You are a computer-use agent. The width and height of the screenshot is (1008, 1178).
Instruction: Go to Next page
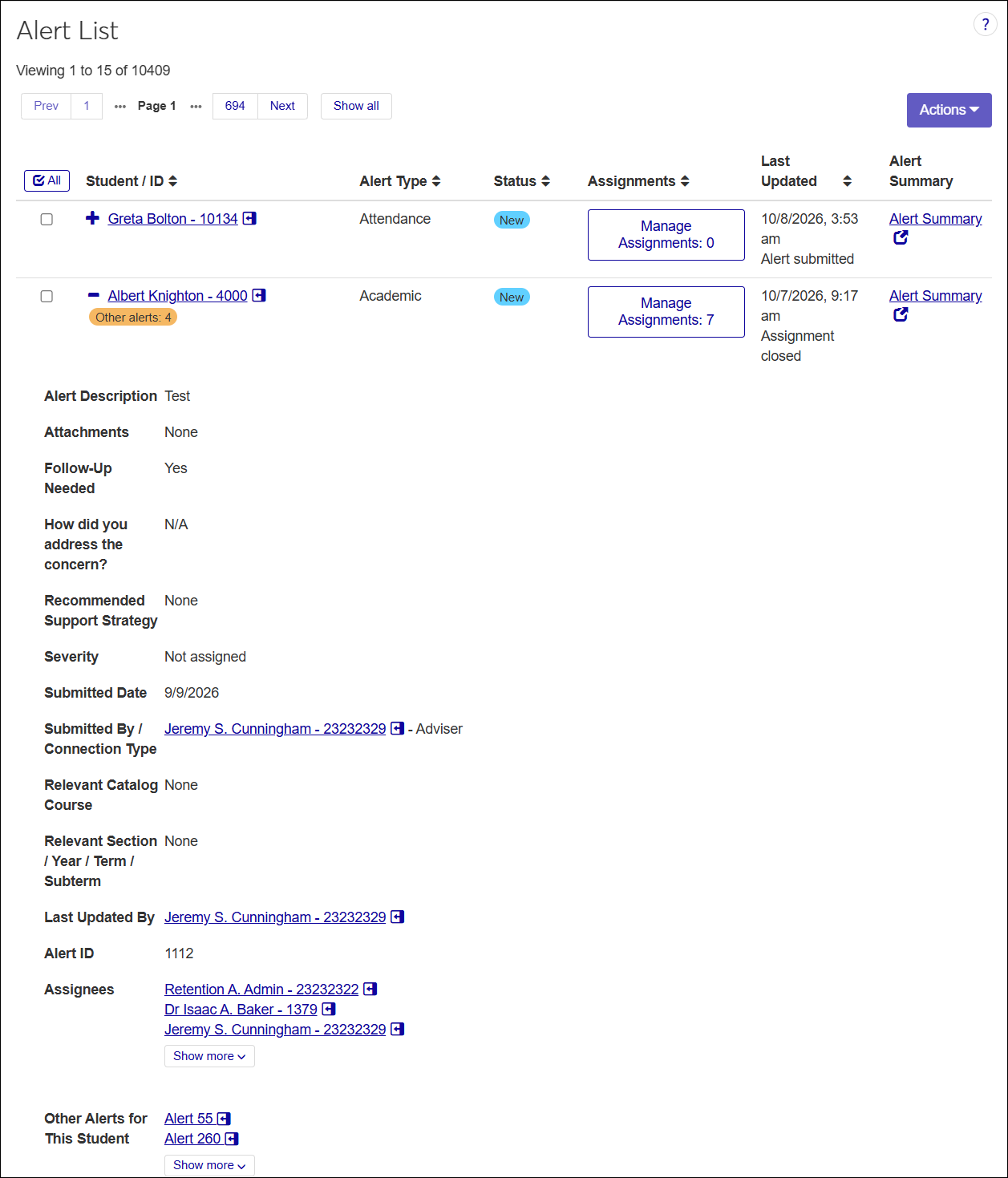pyautogui.click(x=282, y=106)
